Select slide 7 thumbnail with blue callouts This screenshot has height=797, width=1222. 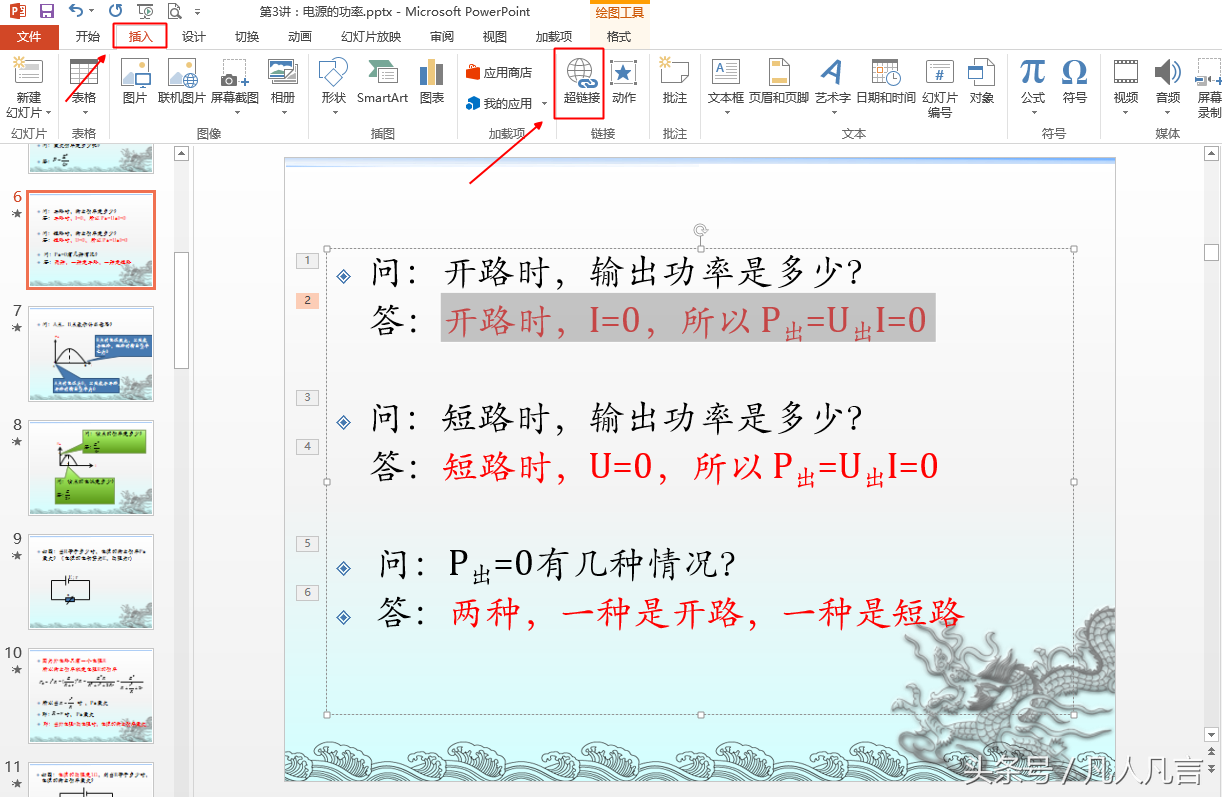coord(91,354)
